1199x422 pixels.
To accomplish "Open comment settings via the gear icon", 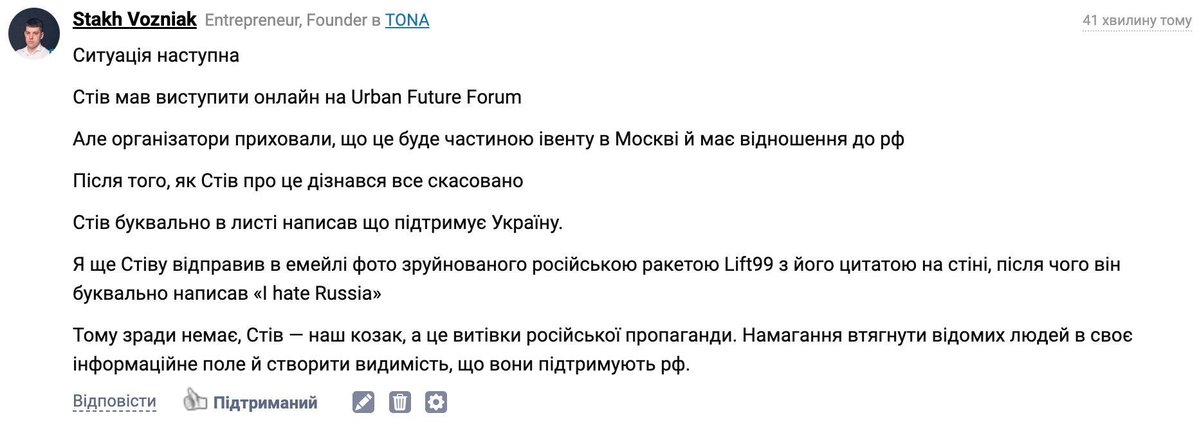I will (x=436, y=402).
